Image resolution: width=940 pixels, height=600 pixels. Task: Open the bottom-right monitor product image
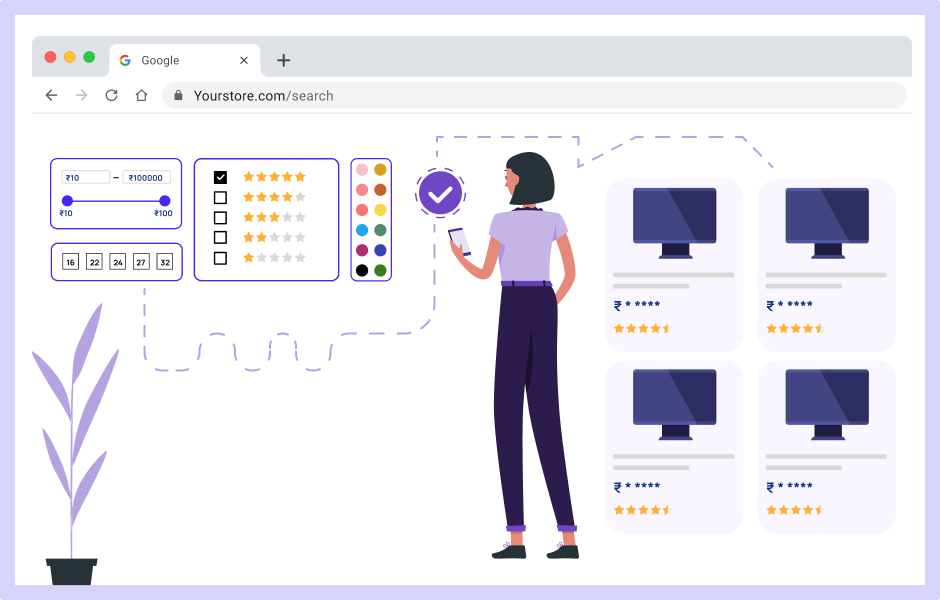pos(827,405)
